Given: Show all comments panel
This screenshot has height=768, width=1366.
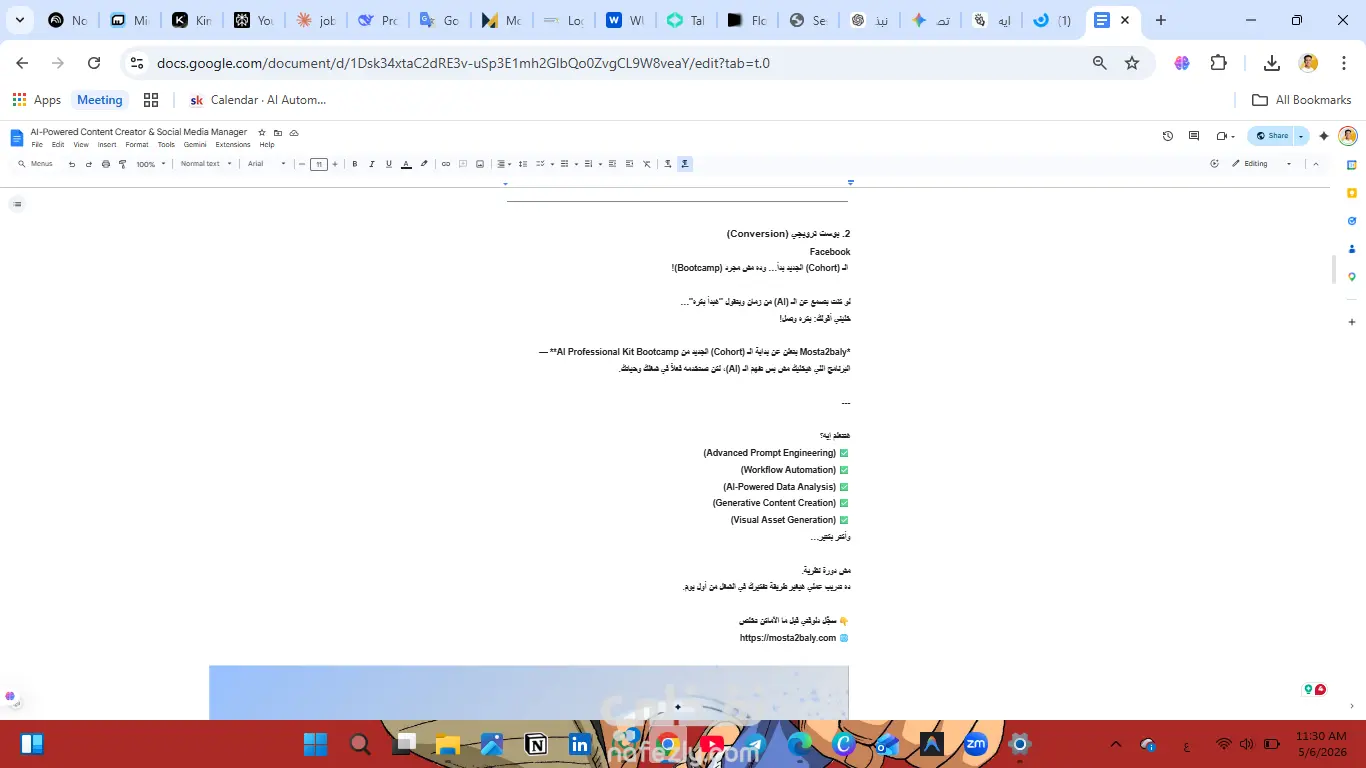Looking at the screenshot, I should [x=1194, y=136].
